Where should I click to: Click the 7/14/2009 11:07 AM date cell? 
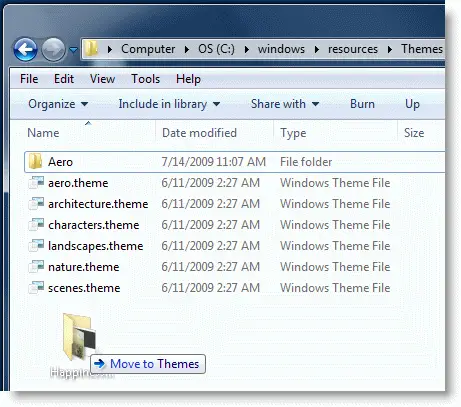click(x=214, y=162)
